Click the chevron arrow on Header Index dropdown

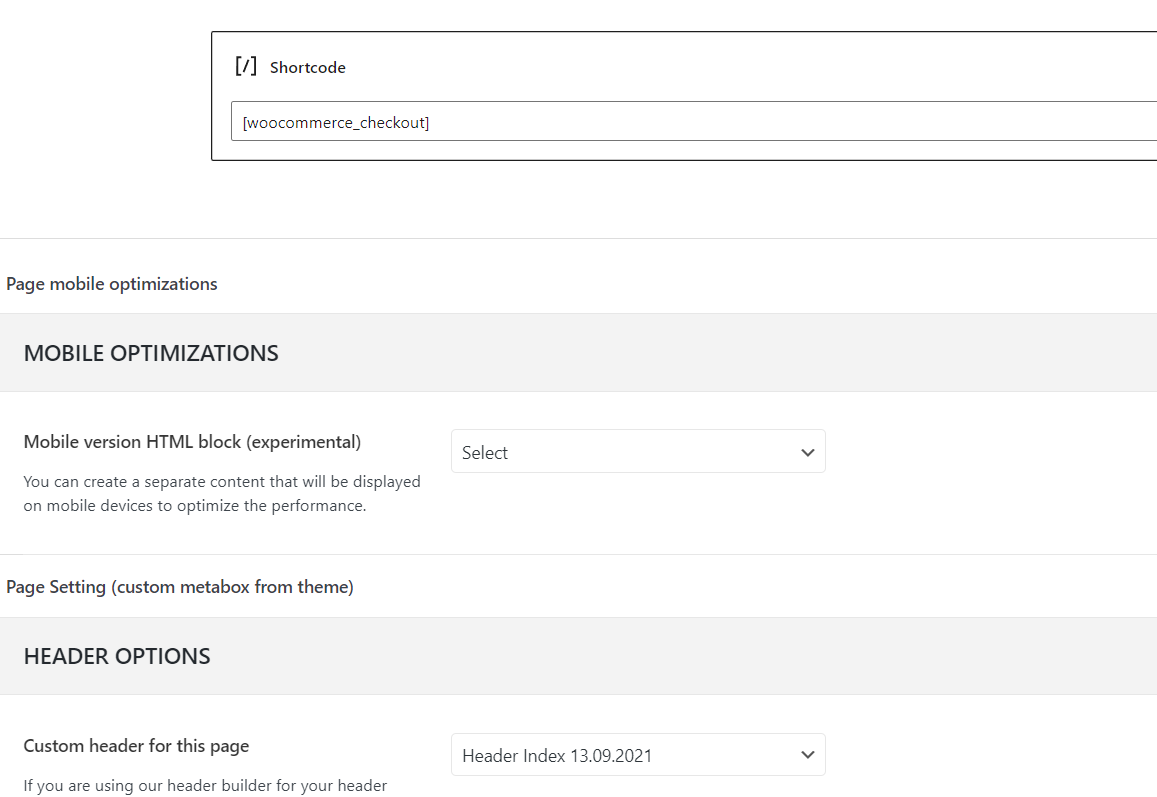click(x=808, y=756)
